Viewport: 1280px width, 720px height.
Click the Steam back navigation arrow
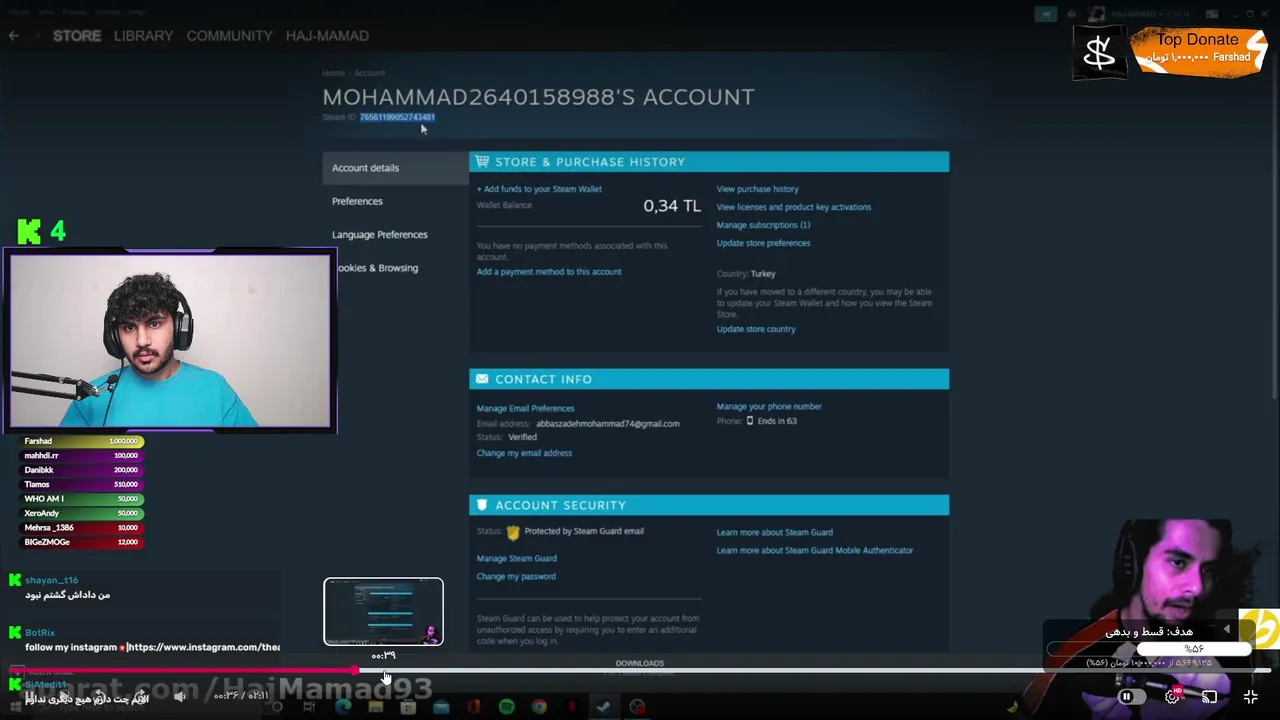(13, 36)
